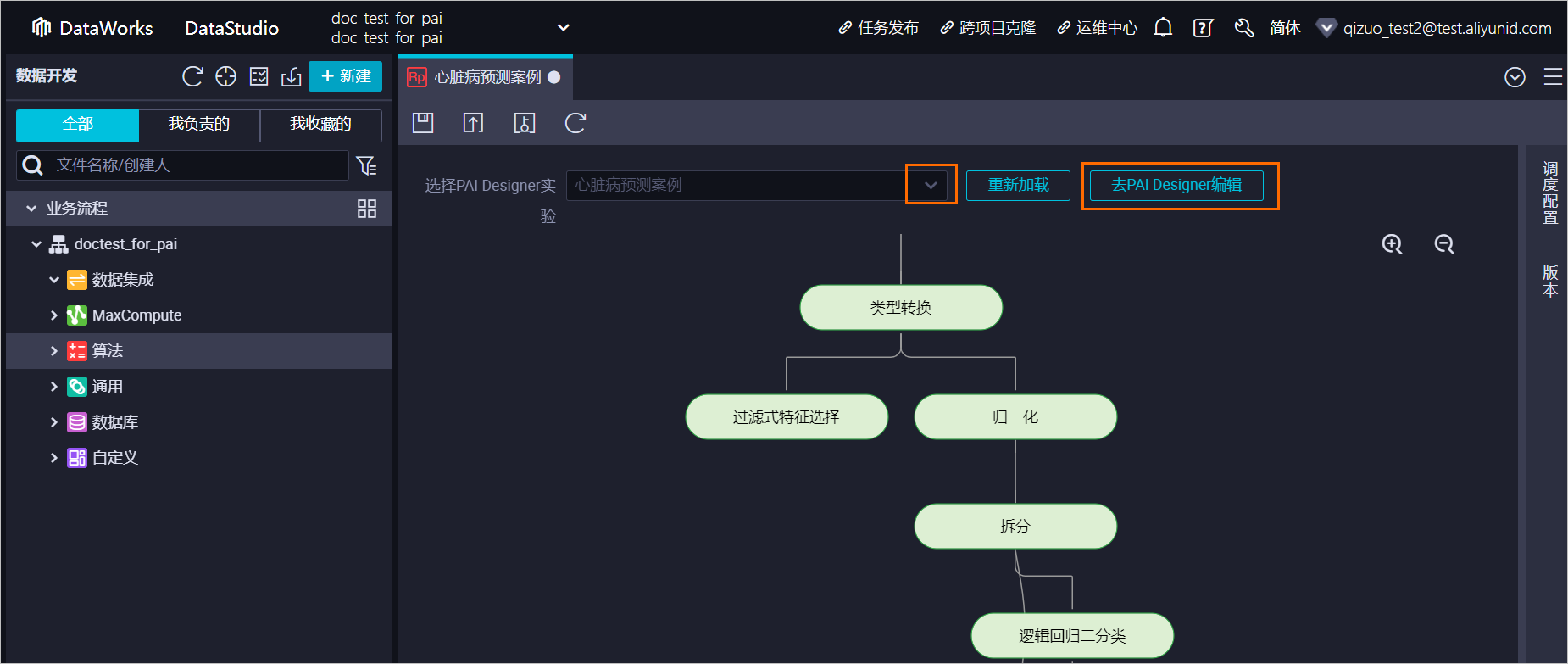Zoom out on the workflow canvas
The image size is (1568, 664).
pos(1443,244)
